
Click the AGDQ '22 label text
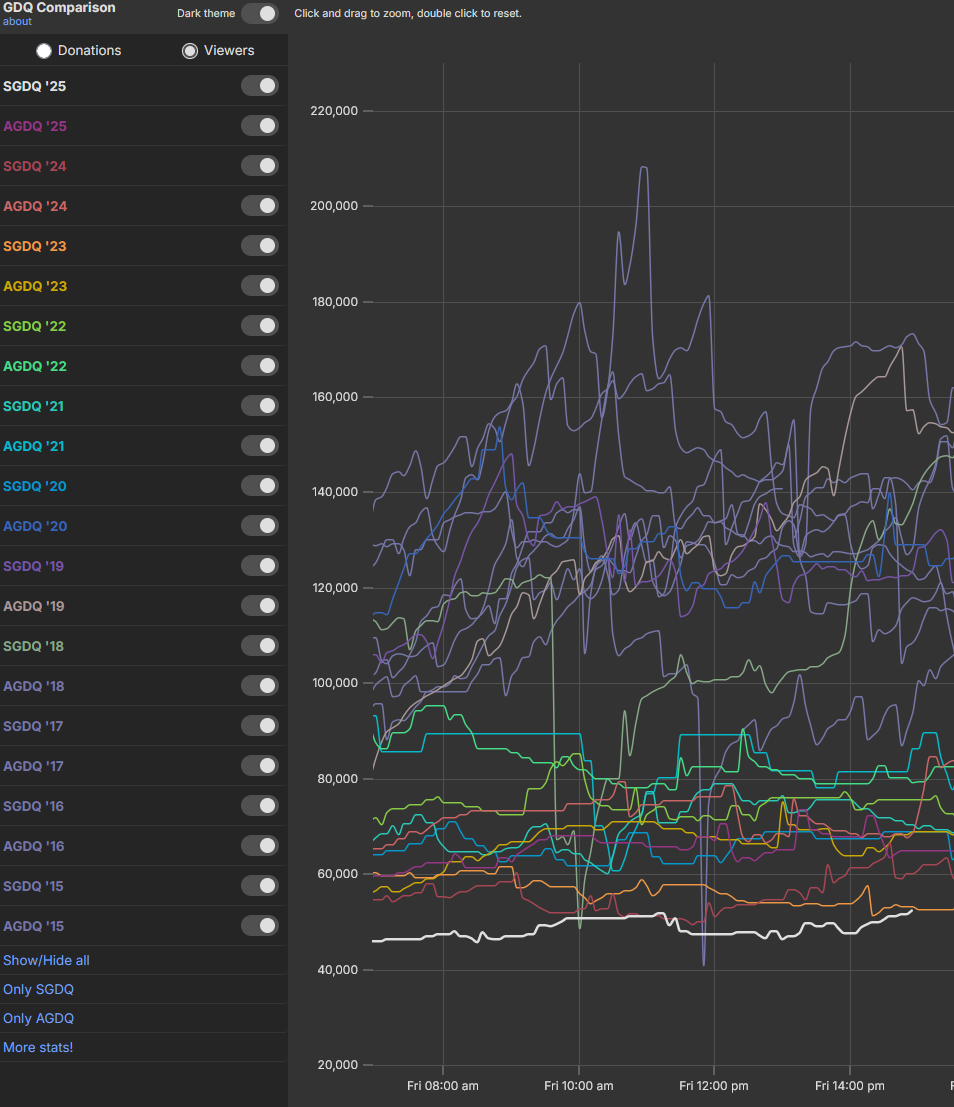pos(35,366)
